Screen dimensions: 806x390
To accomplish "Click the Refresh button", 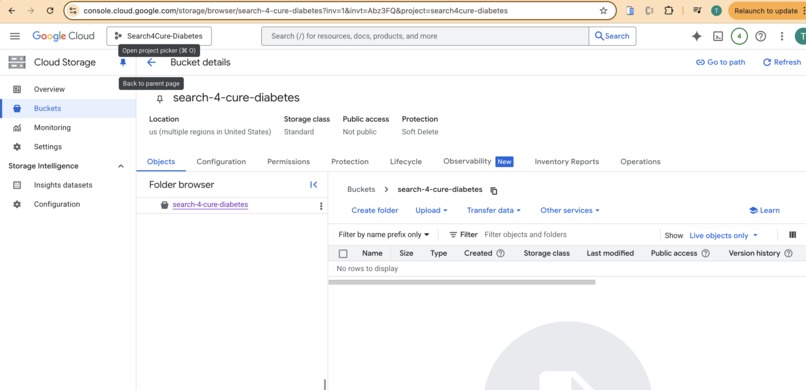I will [x=781, y=62].
